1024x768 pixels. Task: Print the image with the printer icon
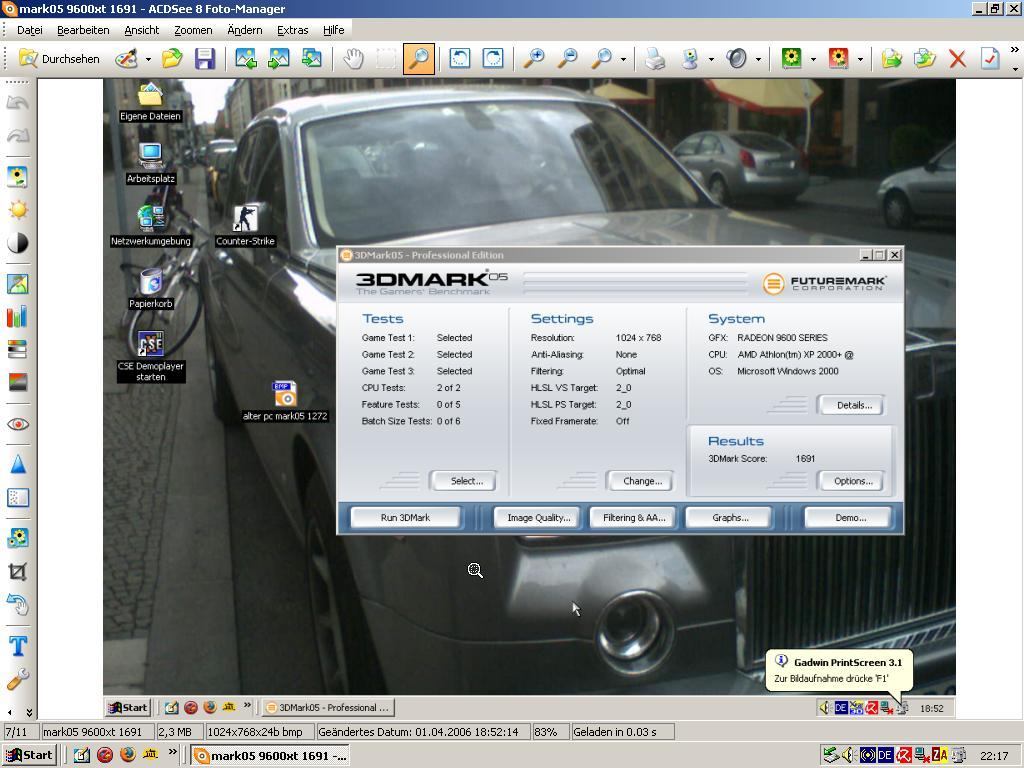pyautogui.click(x=655, y=59)
